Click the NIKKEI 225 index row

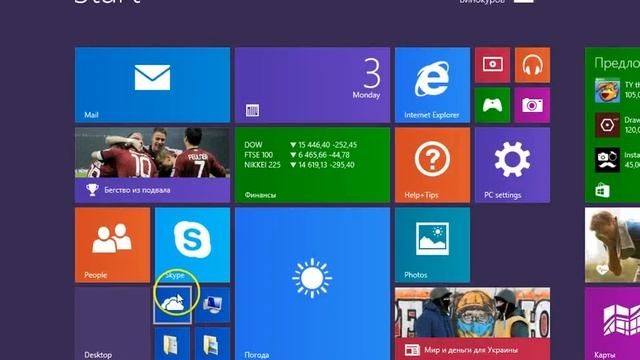[x=299, y=165]
